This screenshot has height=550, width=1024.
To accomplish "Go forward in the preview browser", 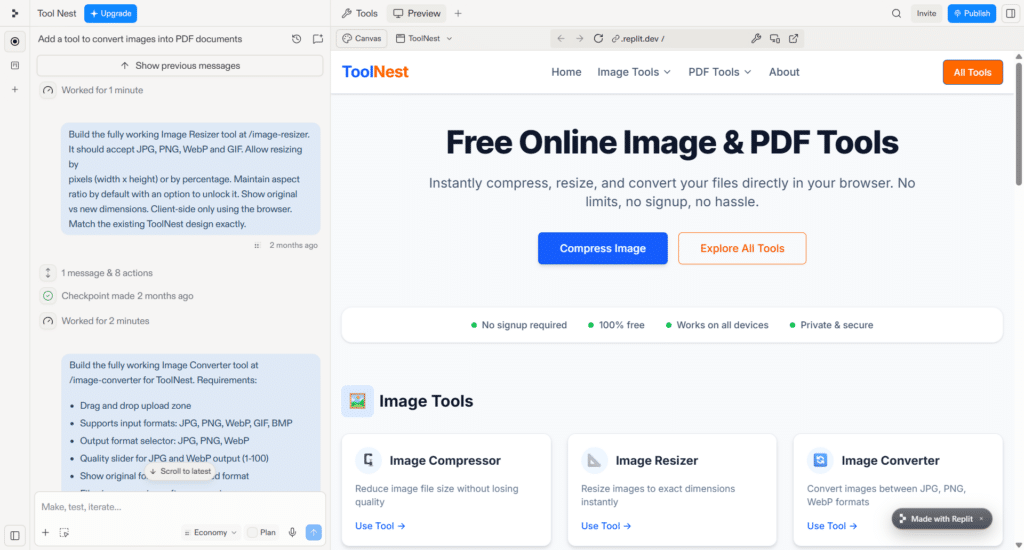I will 579,39.
